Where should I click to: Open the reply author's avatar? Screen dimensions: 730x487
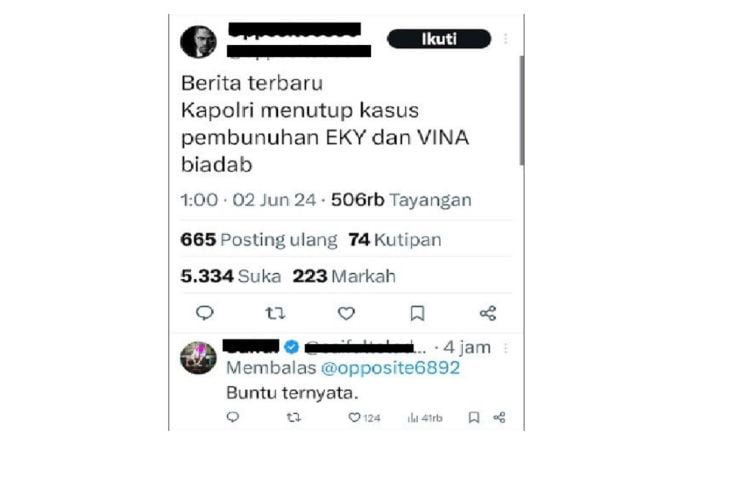pos(198,358)
